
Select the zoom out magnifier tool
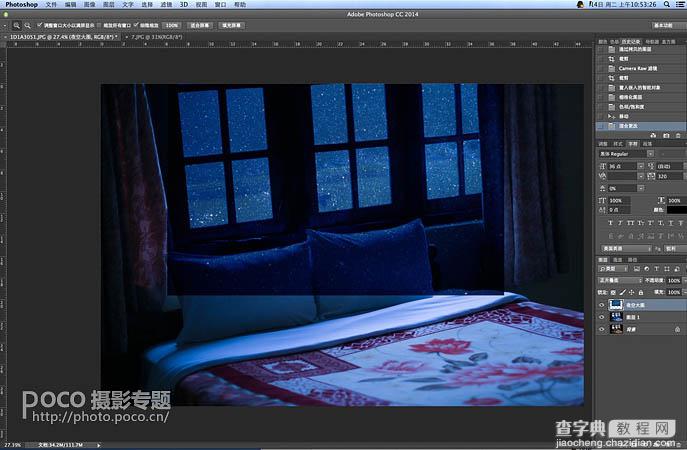[28, 25]
